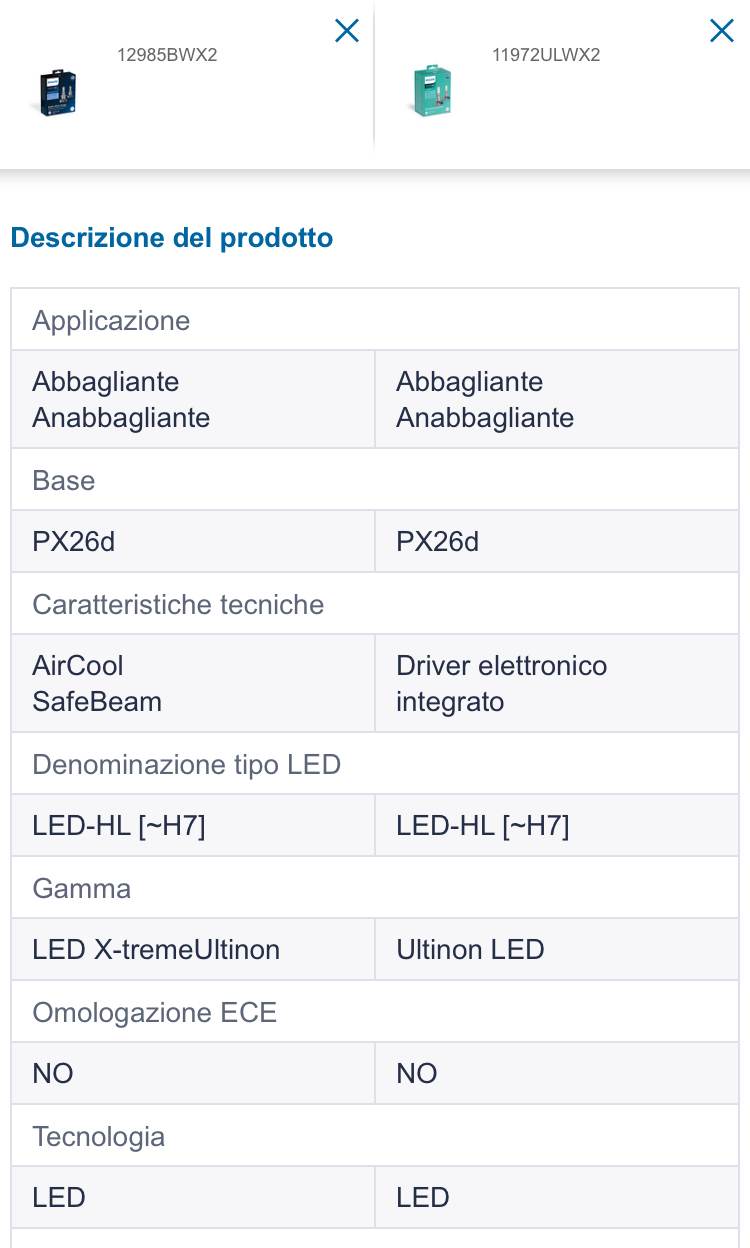Select the Tecnologia row header
This screenshot has width=750, height=1248.
pos(98,1137)
